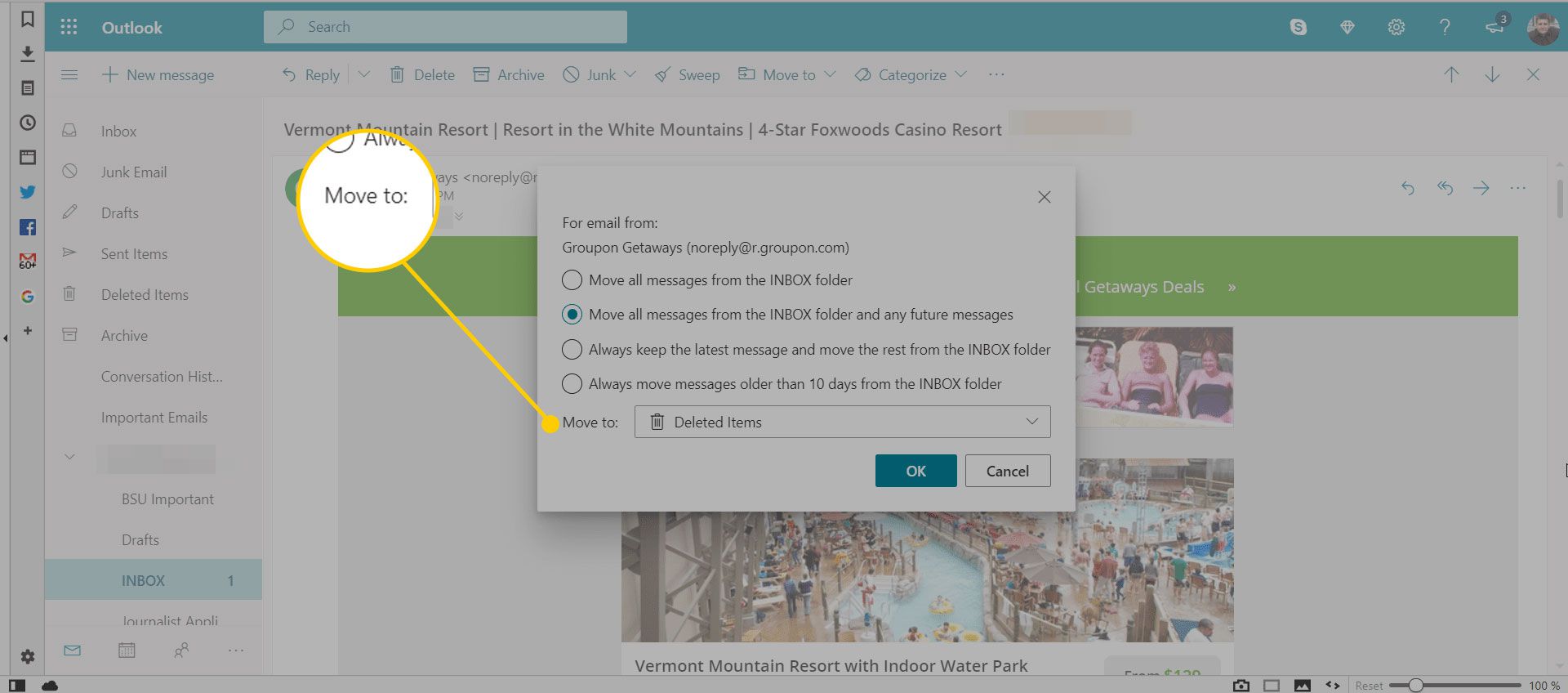Viewport: 1568px width, 693px height.
Task: Select Always move messages older than 10 days
Action: click(x=782, y=384)
